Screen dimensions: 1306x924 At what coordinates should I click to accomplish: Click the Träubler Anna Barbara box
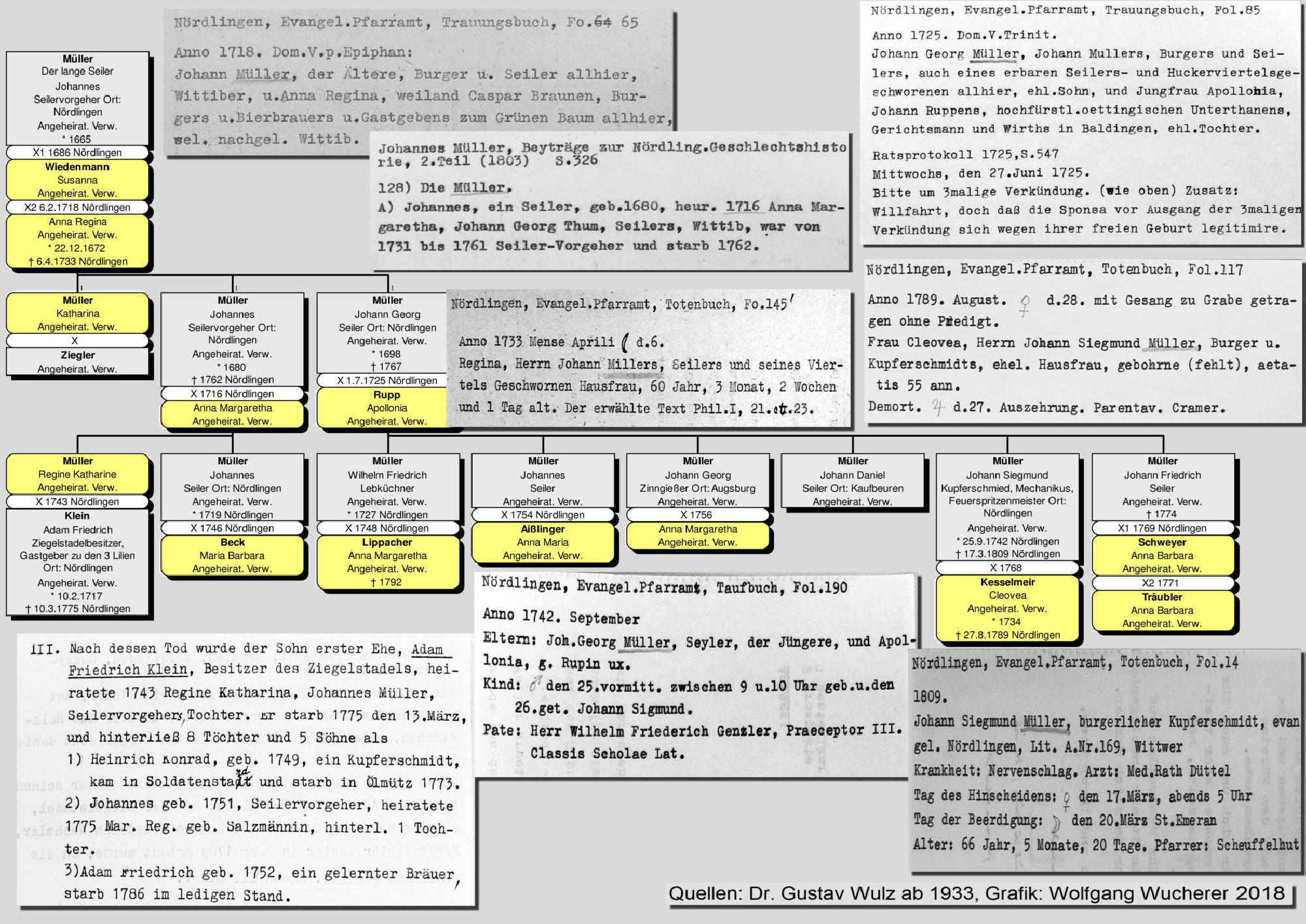1162,610
